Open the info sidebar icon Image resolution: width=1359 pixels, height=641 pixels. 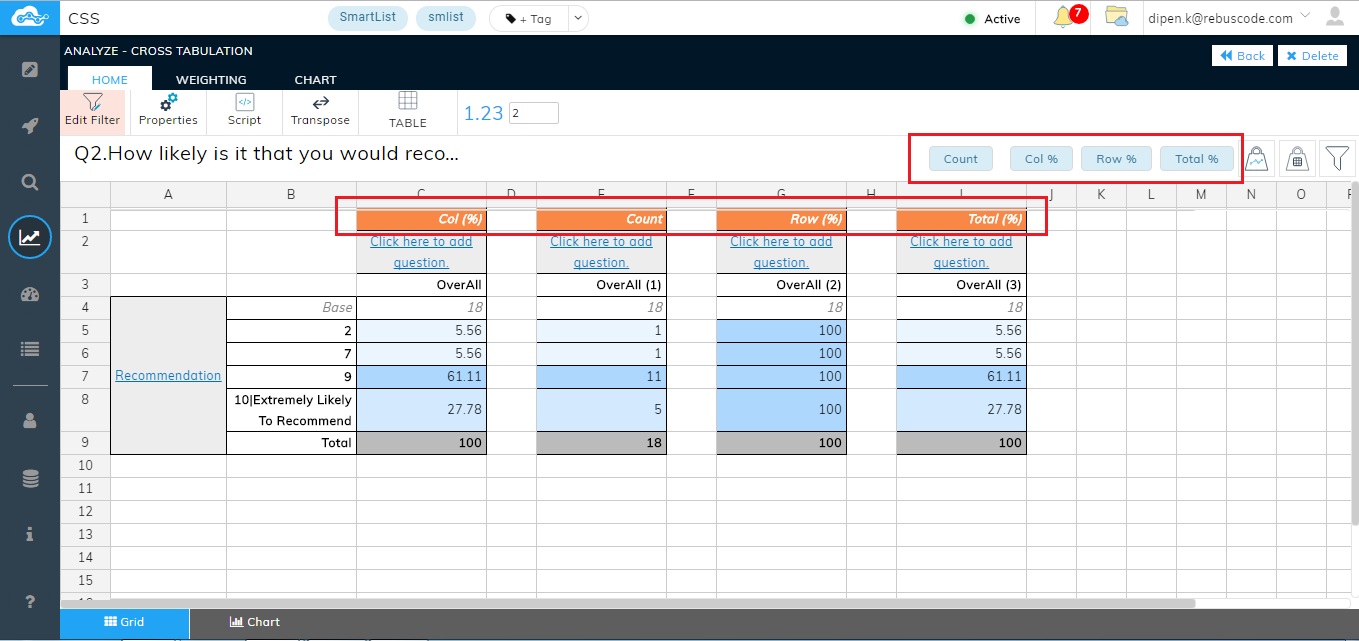pyautogui.click(x=30, y=534)
